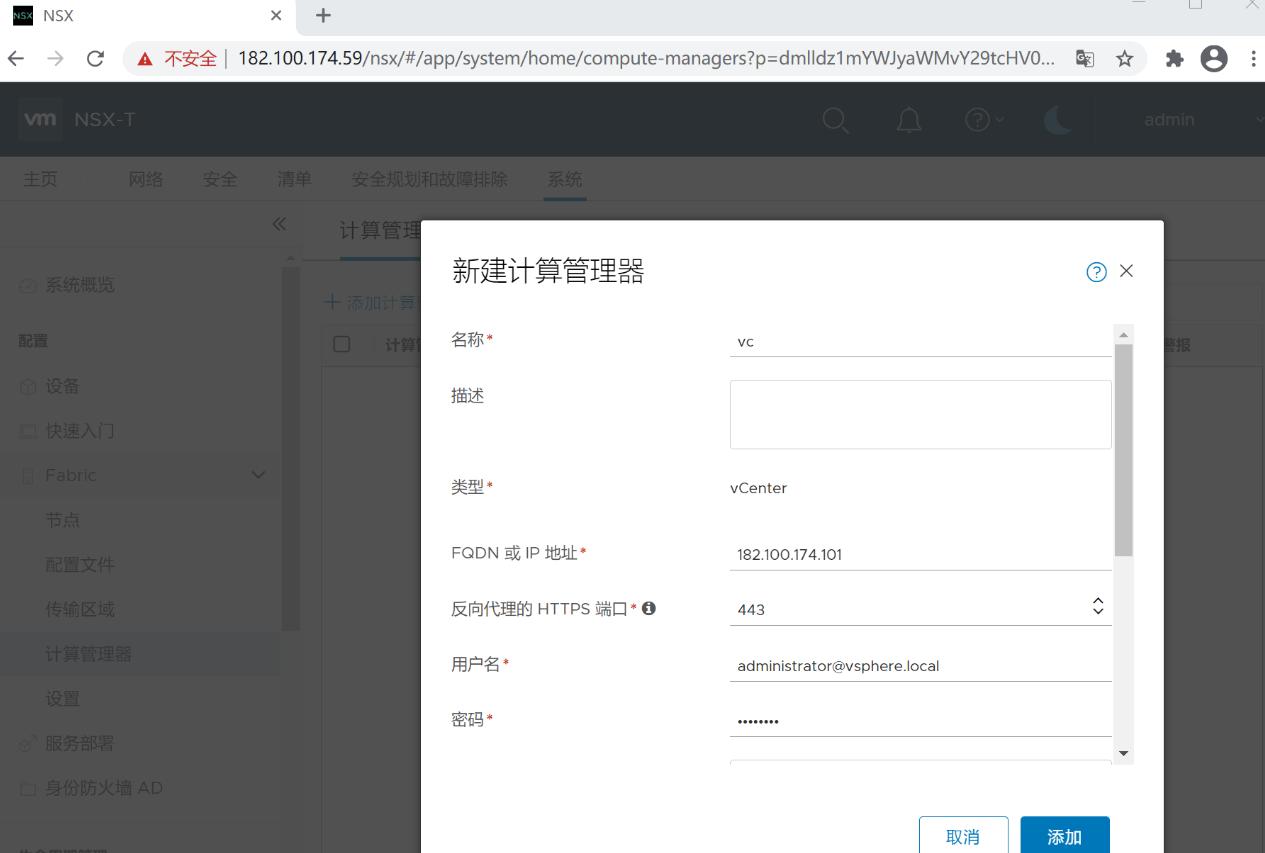Click the FQDN 或 IP 地址 input field
1265x853 pixels.
coord(920,554)
